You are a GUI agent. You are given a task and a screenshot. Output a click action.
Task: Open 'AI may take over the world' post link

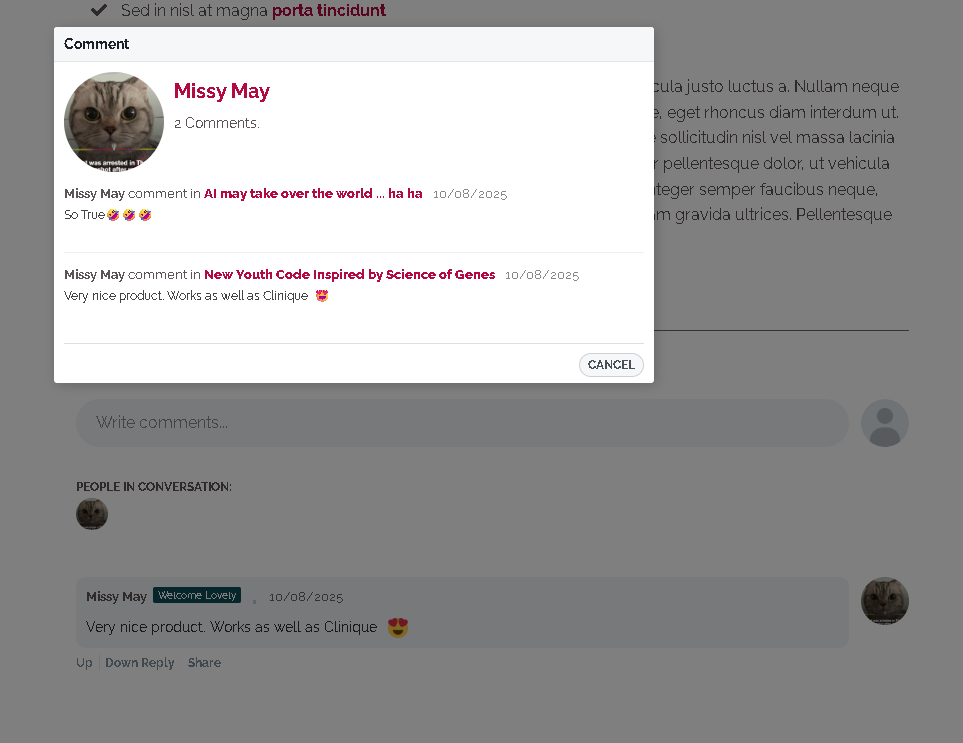[313, 194]
